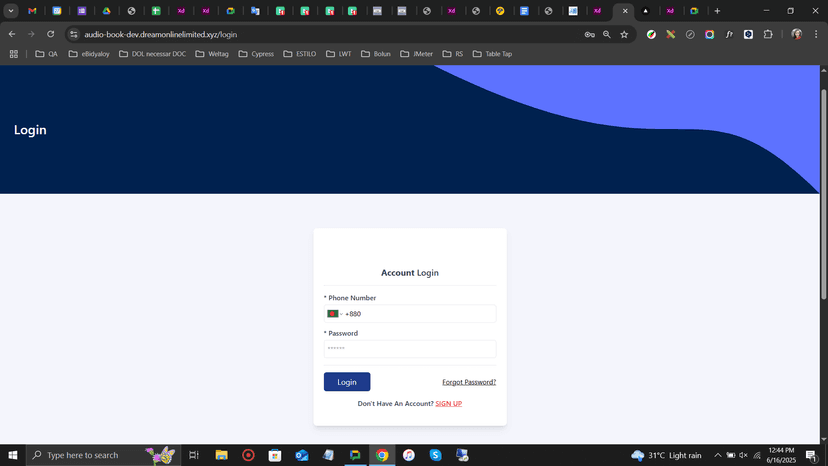Image resolution: width=828 pixels, height=466 pixels.
Task: Reload the page with the refresh icon
Action: (50, 34)
